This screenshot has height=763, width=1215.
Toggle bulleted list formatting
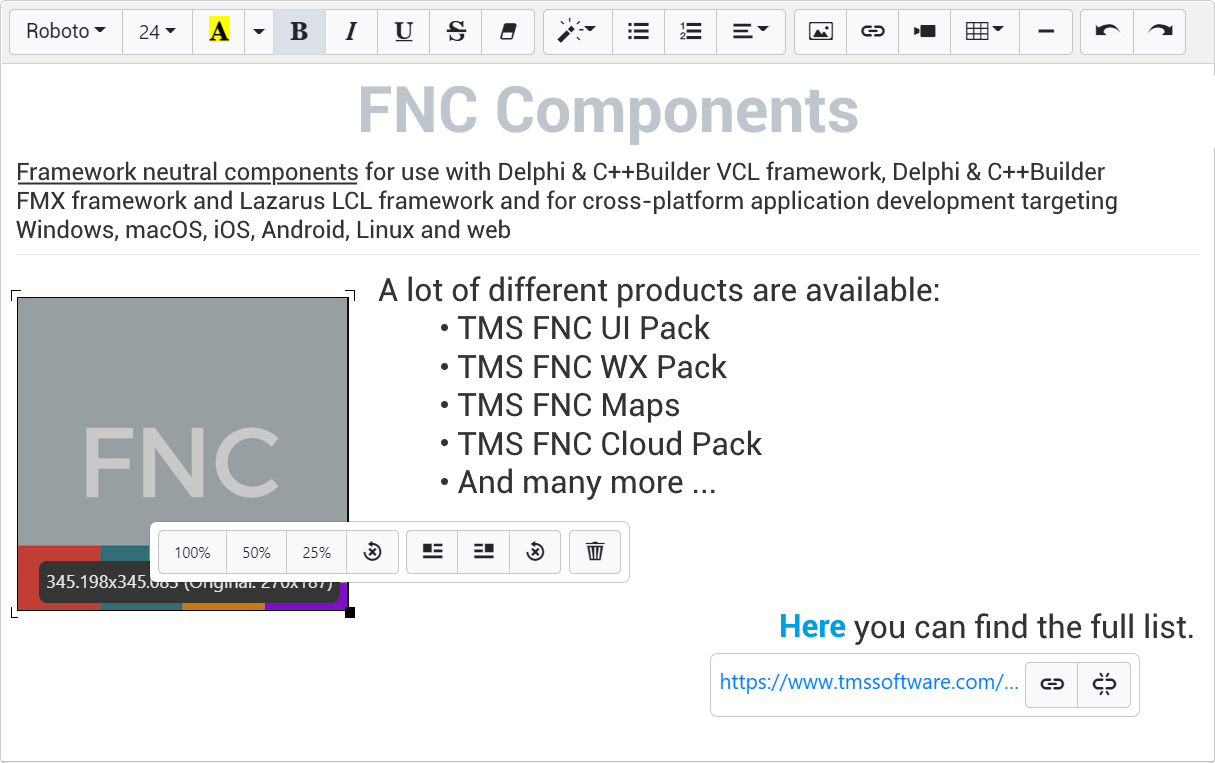[638, 31]
